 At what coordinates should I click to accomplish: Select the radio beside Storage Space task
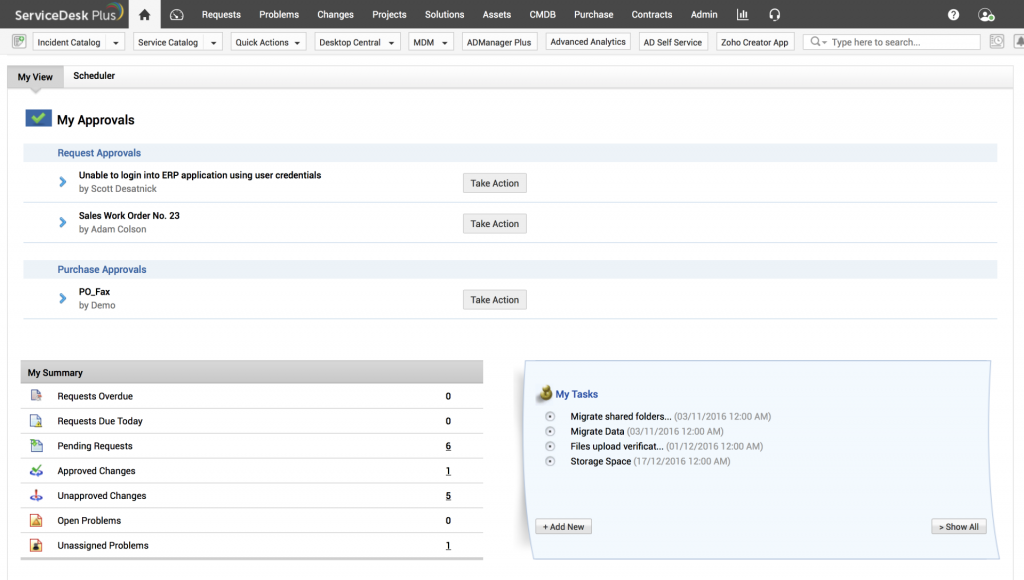pos(549,461)
